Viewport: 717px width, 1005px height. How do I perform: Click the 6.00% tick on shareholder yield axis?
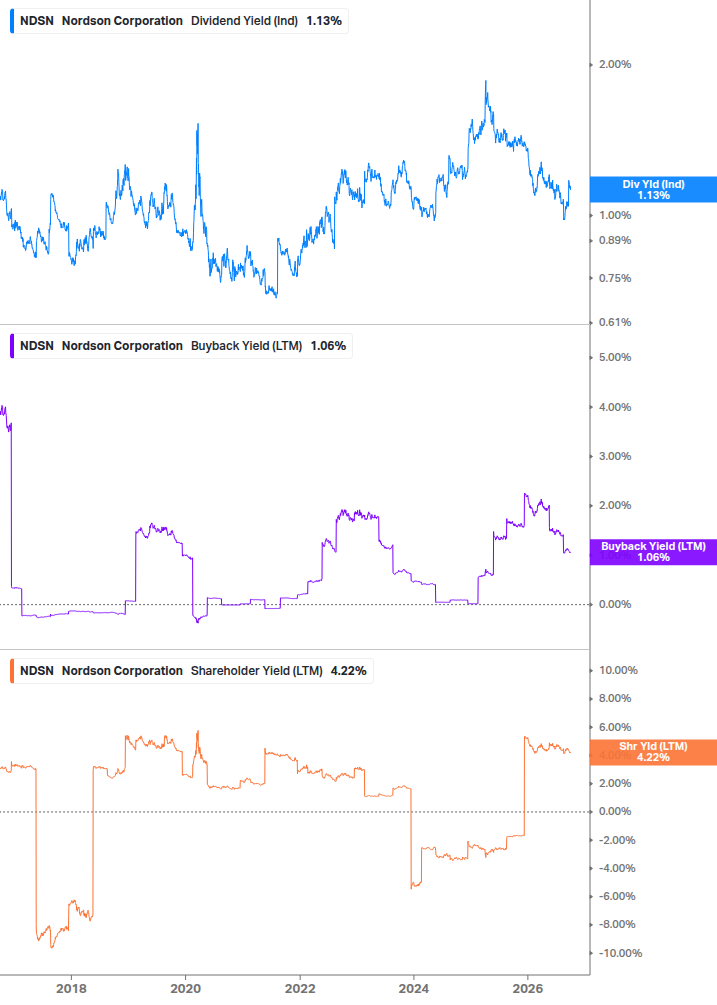(615, 727)
